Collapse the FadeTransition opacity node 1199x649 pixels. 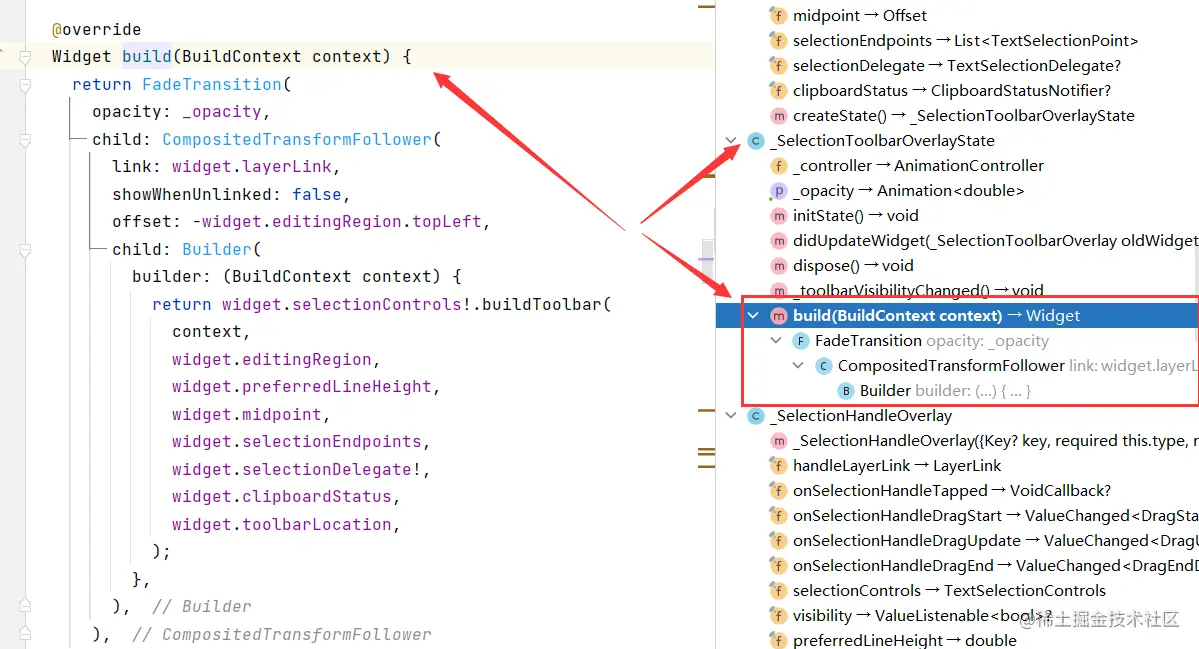coord(776,340)
